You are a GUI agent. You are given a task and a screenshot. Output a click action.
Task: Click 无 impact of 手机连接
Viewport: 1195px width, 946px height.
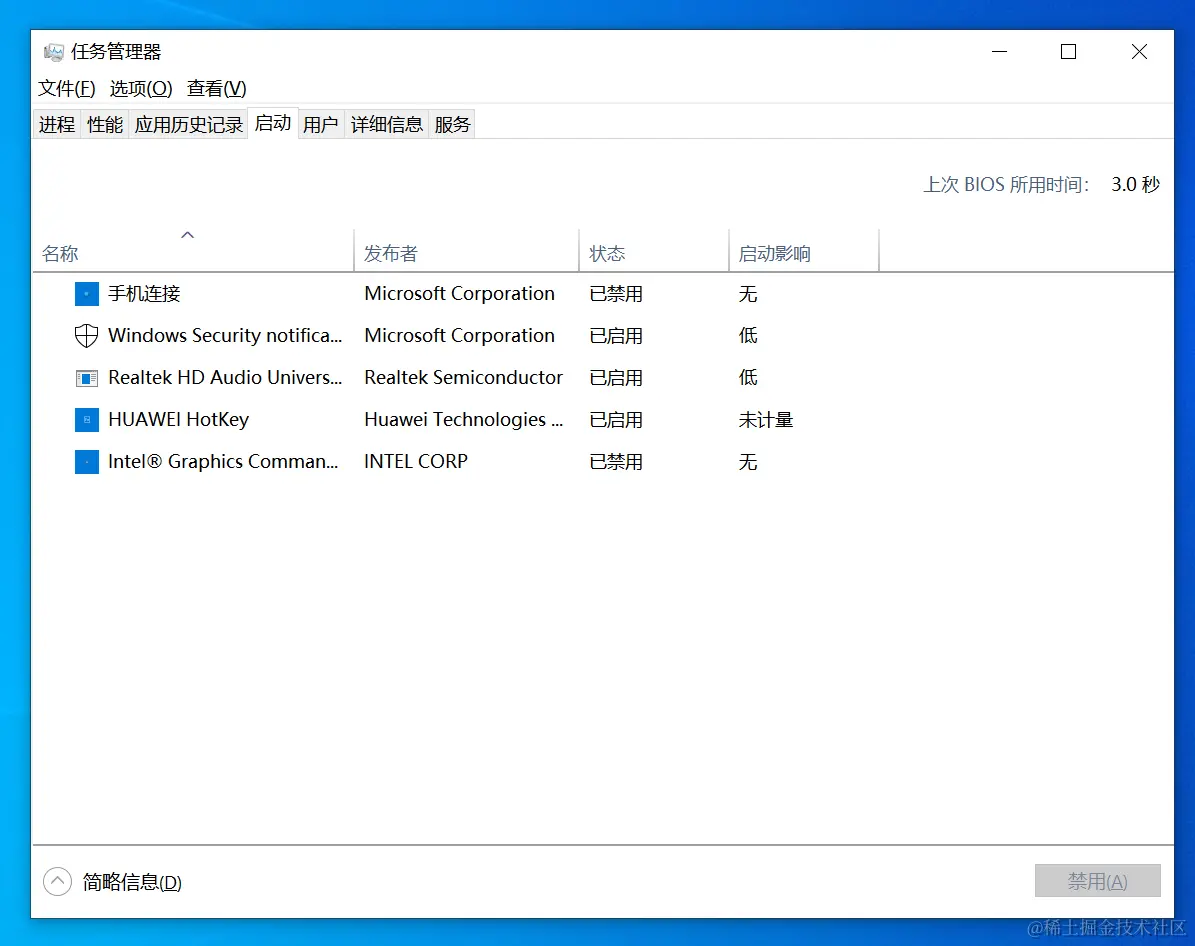[x=748, y=293]
